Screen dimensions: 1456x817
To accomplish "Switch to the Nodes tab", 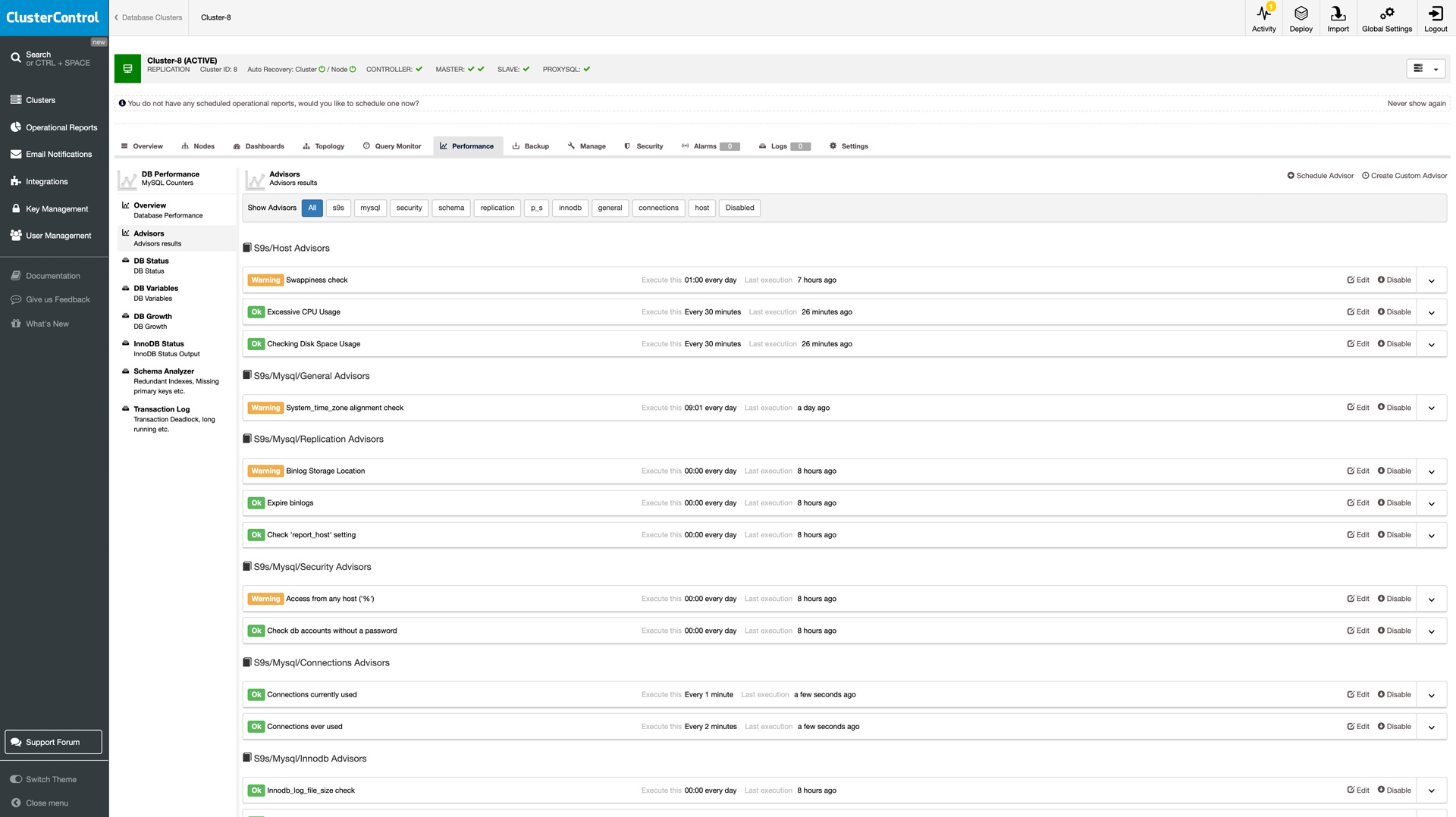I will point(198,146).
